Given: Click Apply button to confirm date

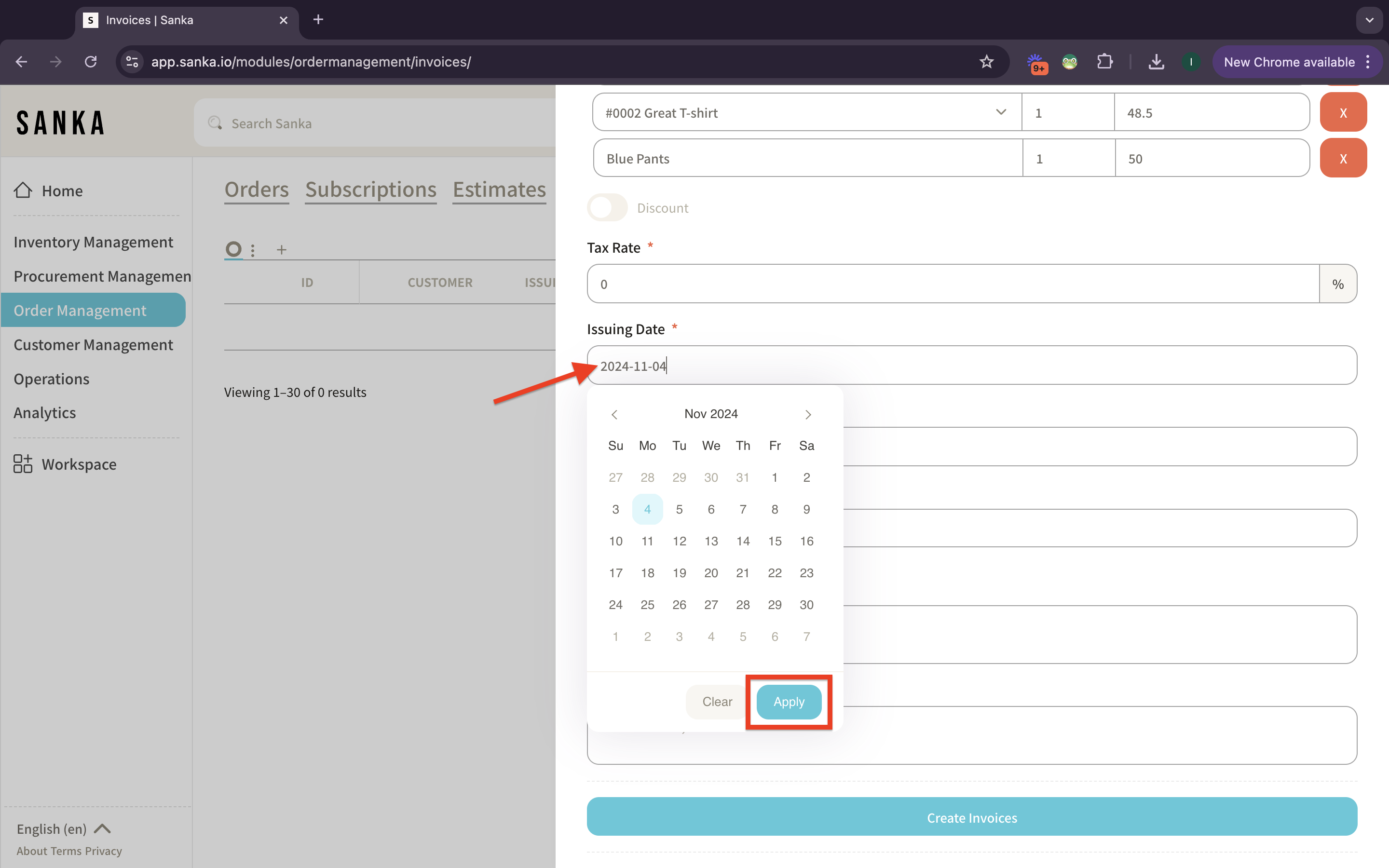Looking at the screenshot, I should (x=789, y=701).
